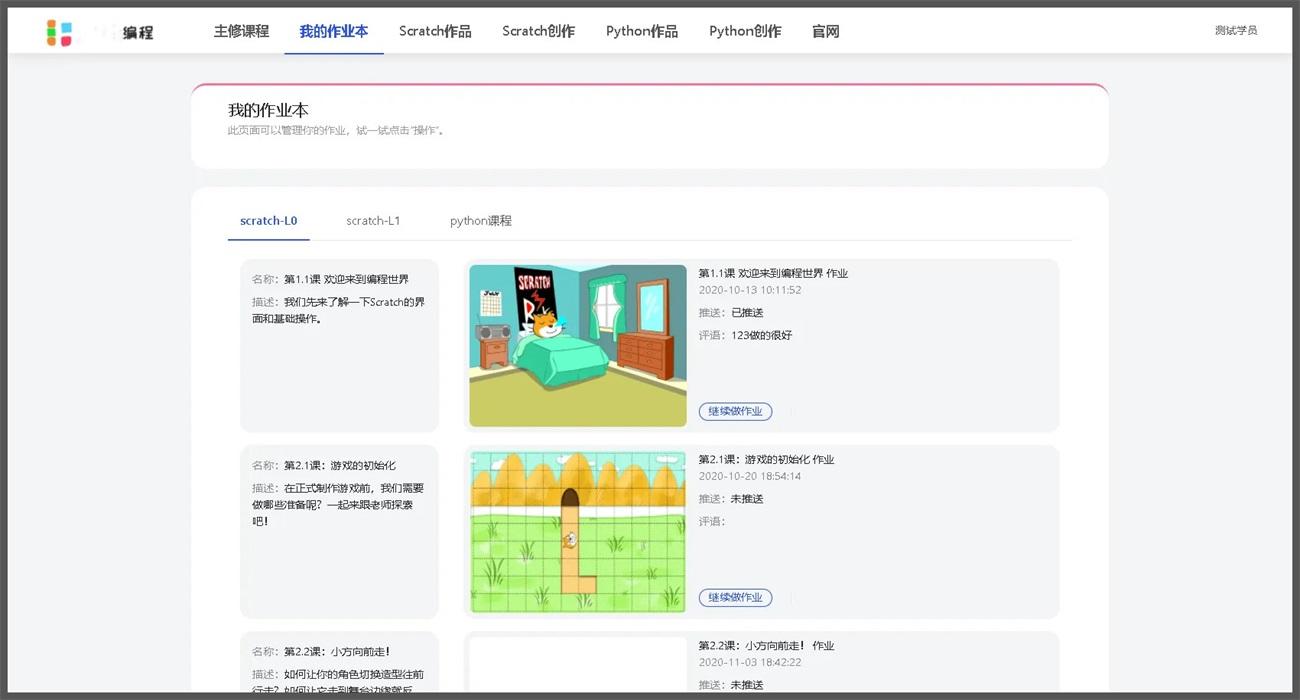Select the 我的作业本 navigation tab
The width and height of the screenshot is (1300, 700).
coord(334,31)
